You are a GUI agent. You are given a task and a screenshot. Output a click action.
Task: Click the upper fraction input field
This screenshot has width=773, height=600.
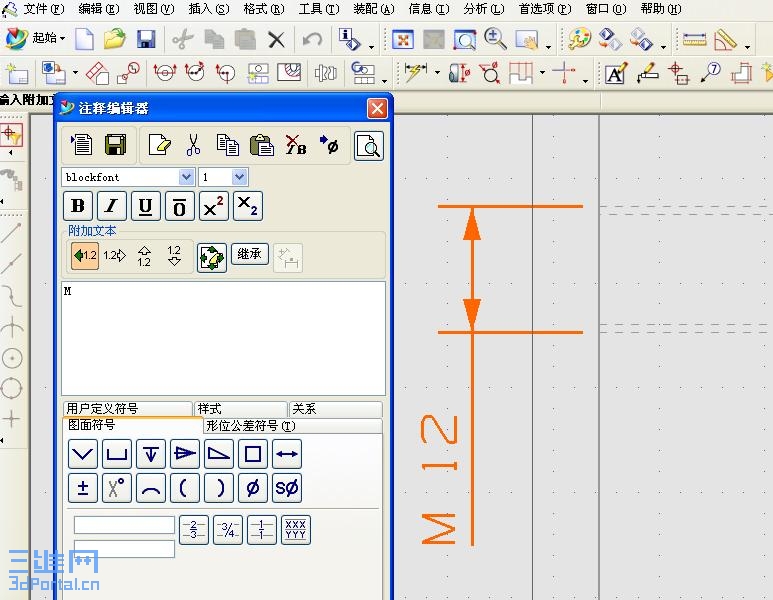point(124,525)
